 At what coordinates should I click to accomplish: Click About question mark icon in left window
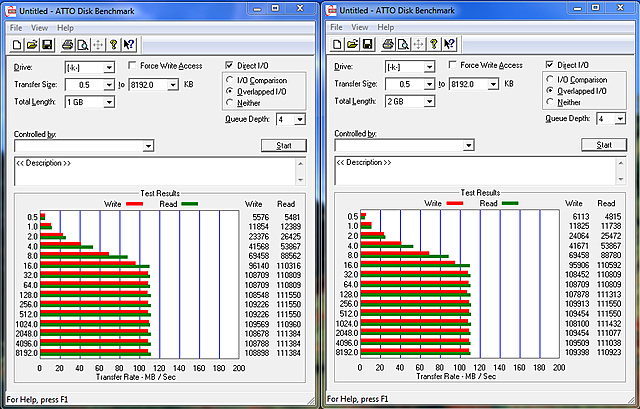[113, 44]
